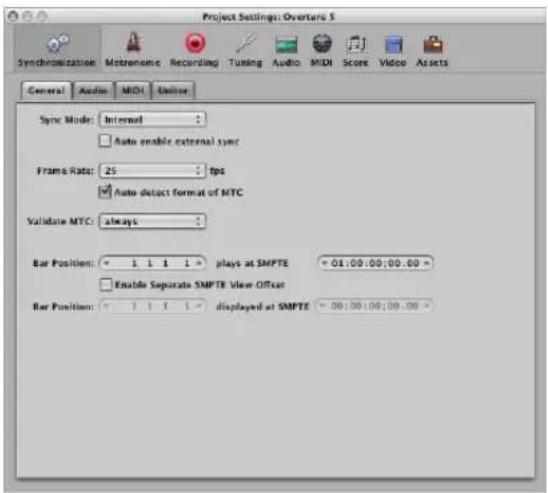Viewport: 548px width, 493px height.
Task: Open the Synchronization settings pane
Action: click(57, 50)
